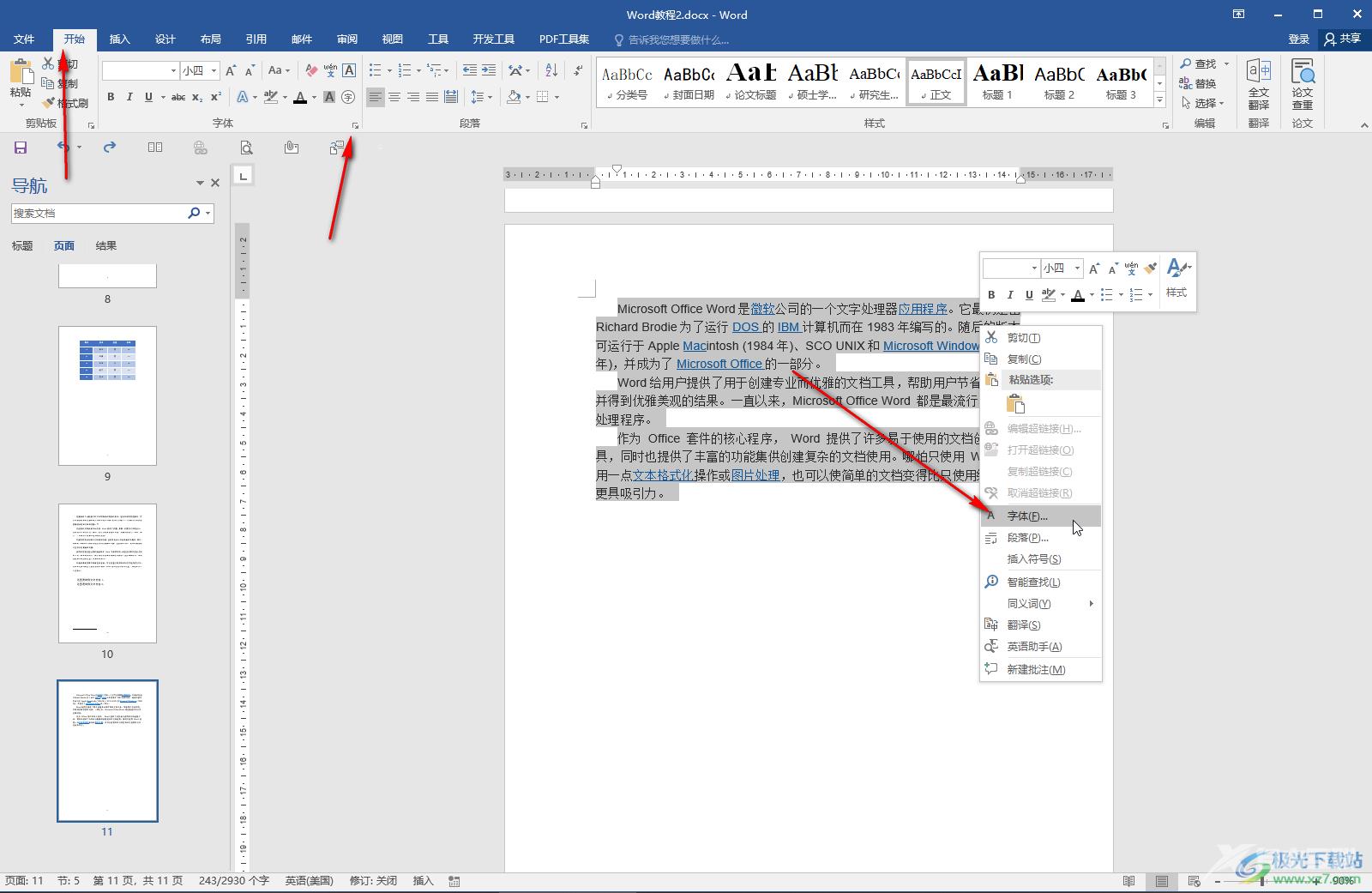Click the paste option clipboard icon in the context menu
This screenshot has height=893, width=1372.
pyautogui.click(x=1016, y=403)
